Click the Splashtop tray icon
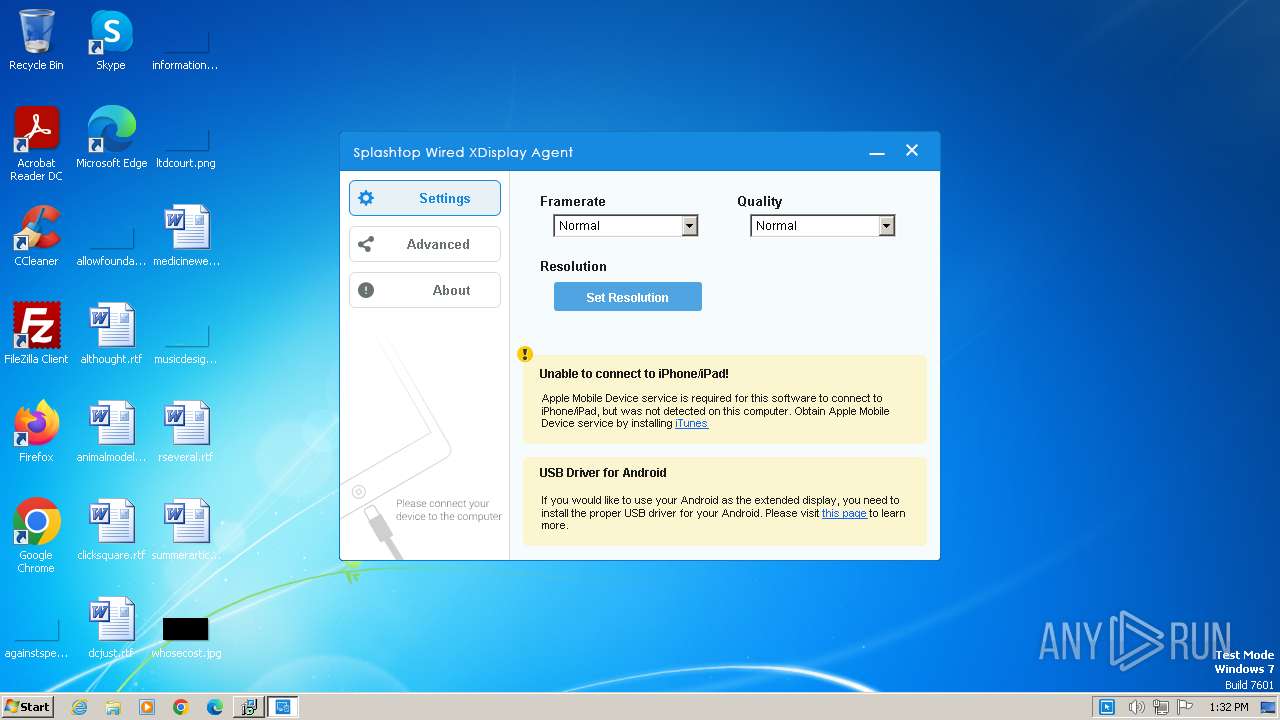This screenshot has width=1280, height=720. pos(1107,707)
